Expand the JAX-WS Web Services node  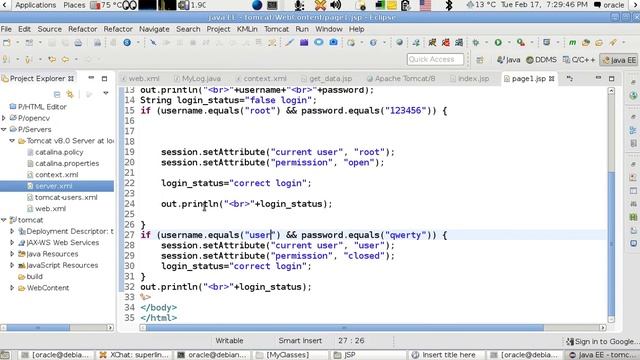click(x=12, y=242)
